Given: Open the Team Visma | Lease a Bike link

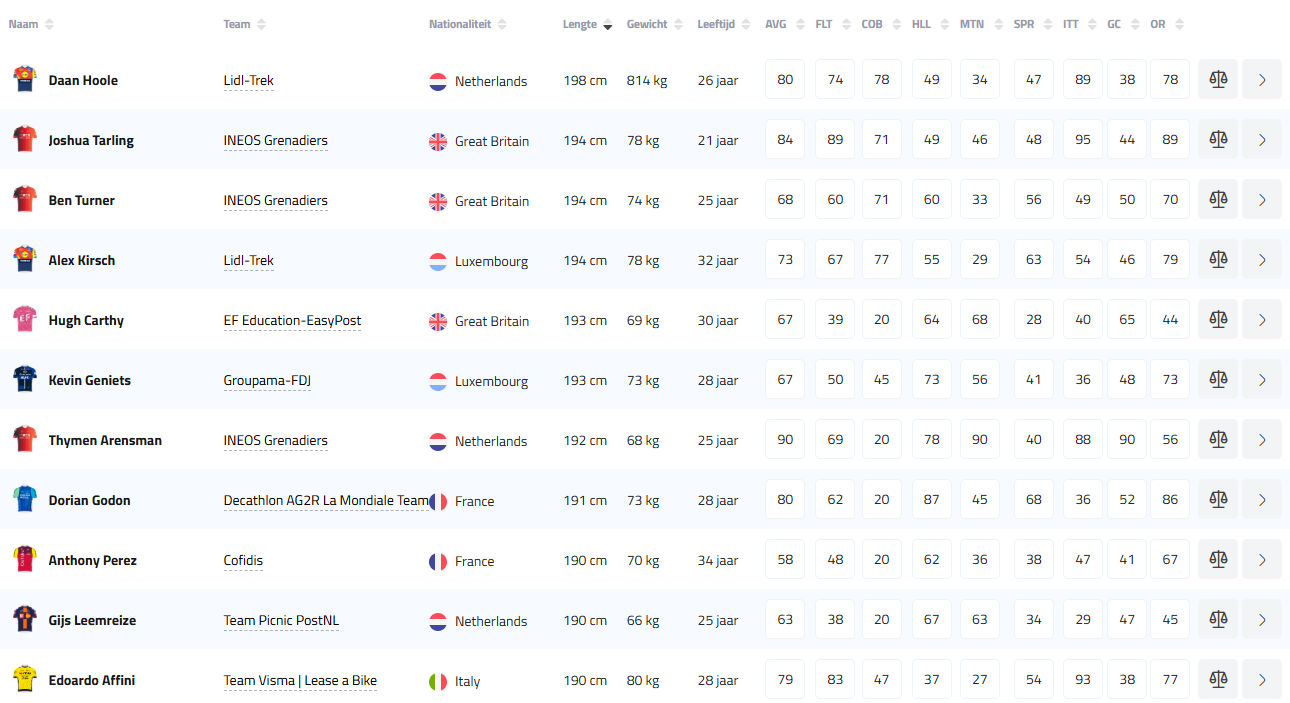Looking at the screenshot, I should pyautogui.click(x=300, y=681).
